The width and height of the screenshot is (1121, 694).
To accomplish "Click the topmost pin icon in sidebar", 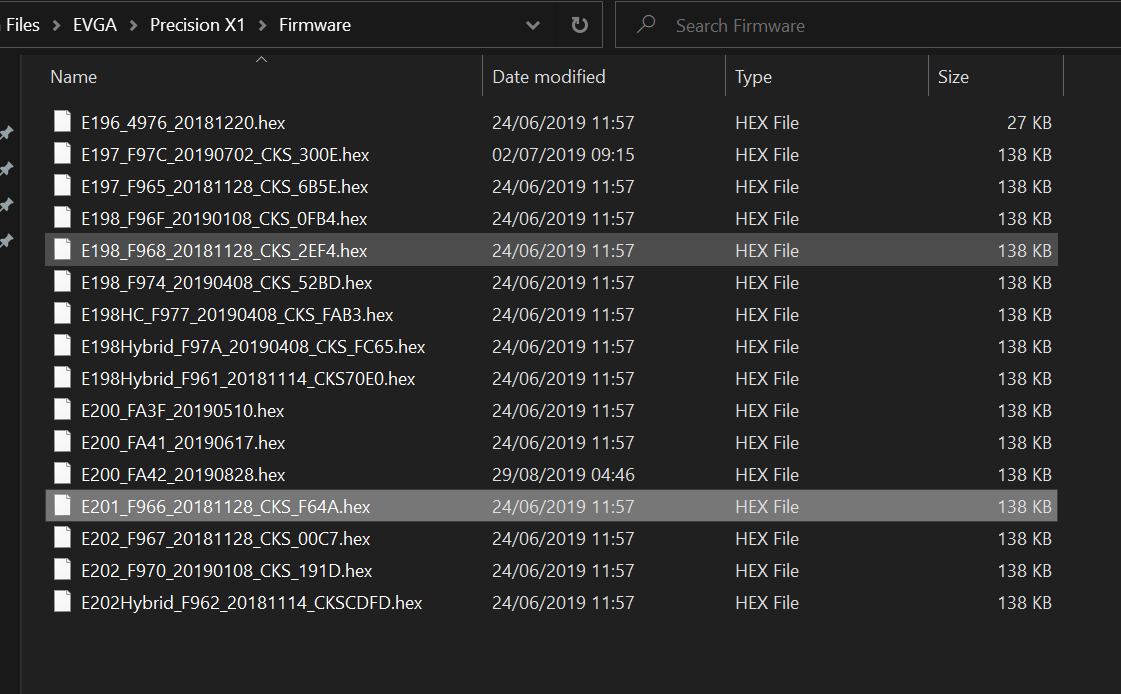I will [x=6, y=133].
